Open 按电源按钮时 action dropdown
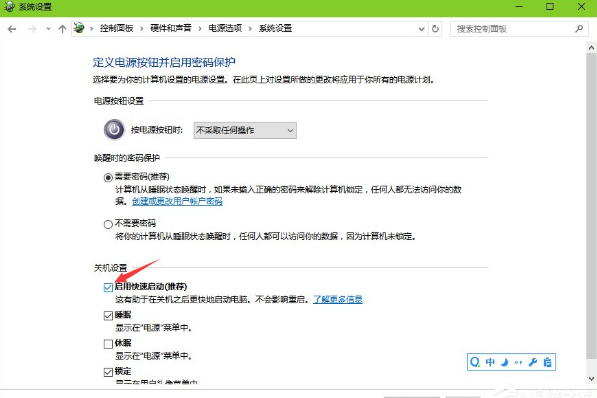 point(245,130)
